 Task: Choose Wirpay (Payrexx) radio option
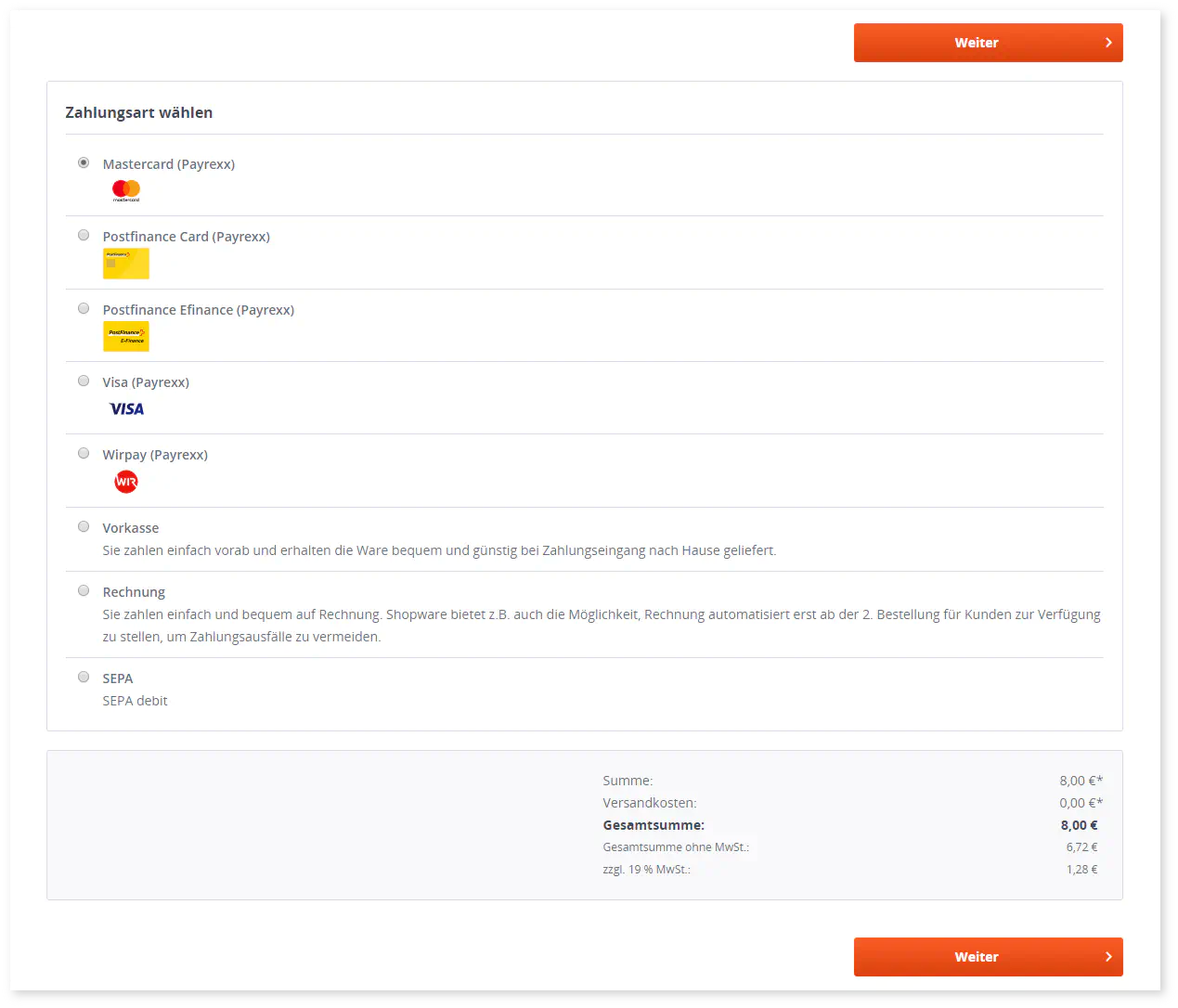tap(84, 453)
